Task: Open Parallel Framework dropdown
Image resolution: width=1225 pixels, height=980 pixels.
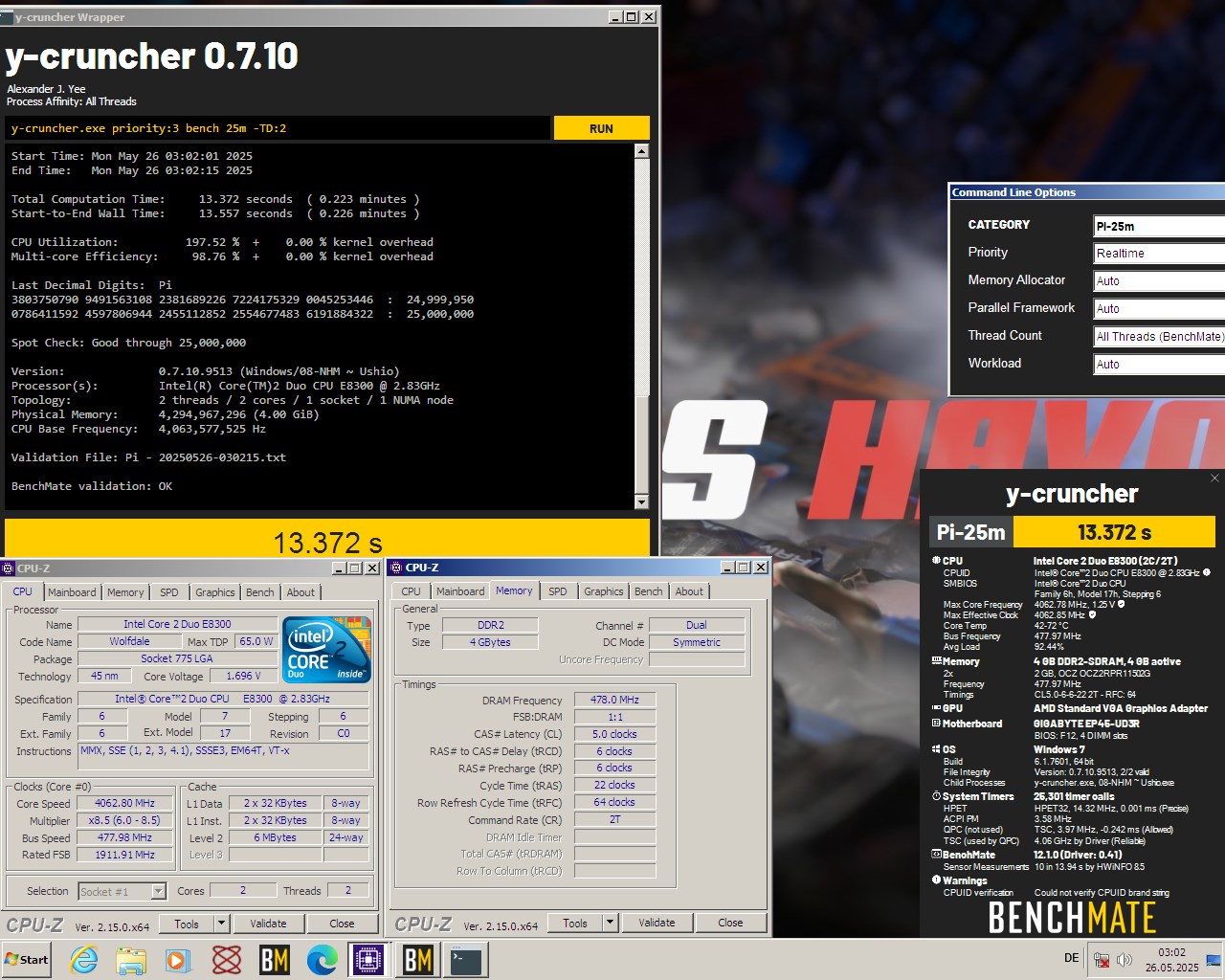Action: point(1159,308)
